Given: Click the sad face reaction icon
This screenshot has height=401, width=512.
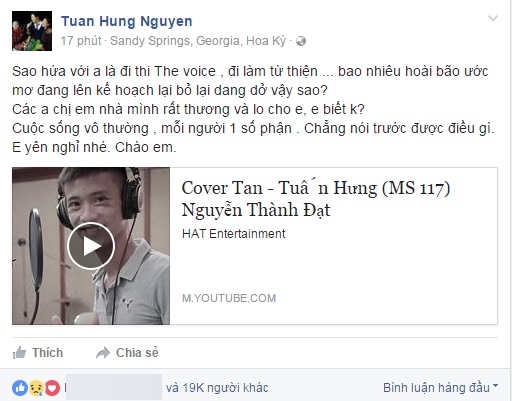Looking at the screenshot, I should [x=36, y=388].
